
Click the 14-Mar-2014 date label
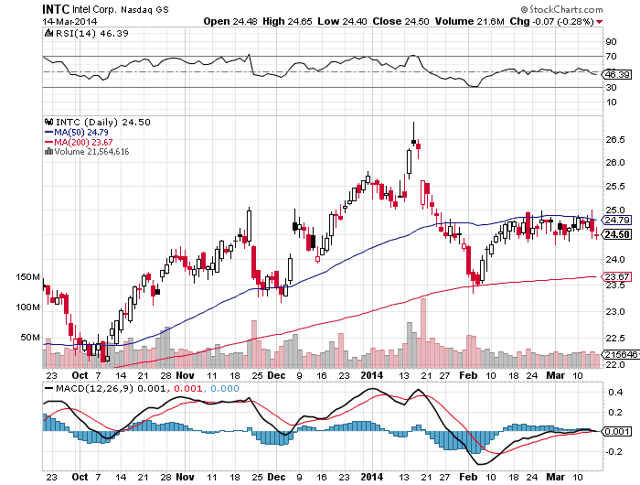[x=69, y=21]
